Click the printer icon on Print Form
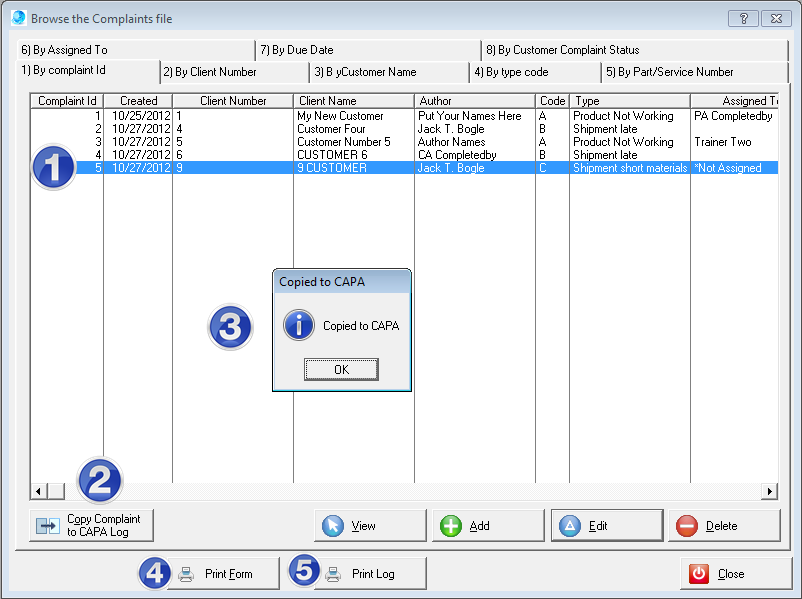 tap(185, 574)
